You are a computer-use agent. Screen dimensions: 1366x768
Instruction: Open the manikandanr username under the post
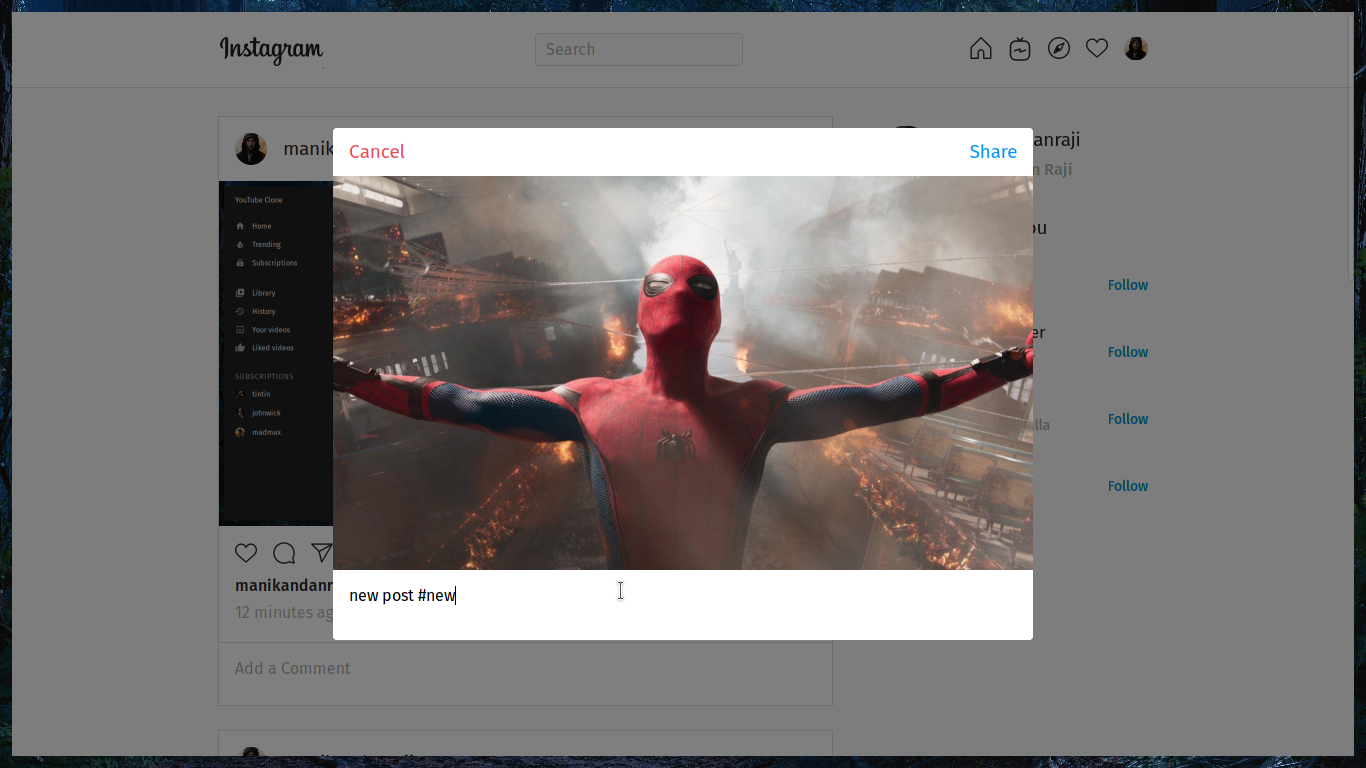(x=284, y=585)
